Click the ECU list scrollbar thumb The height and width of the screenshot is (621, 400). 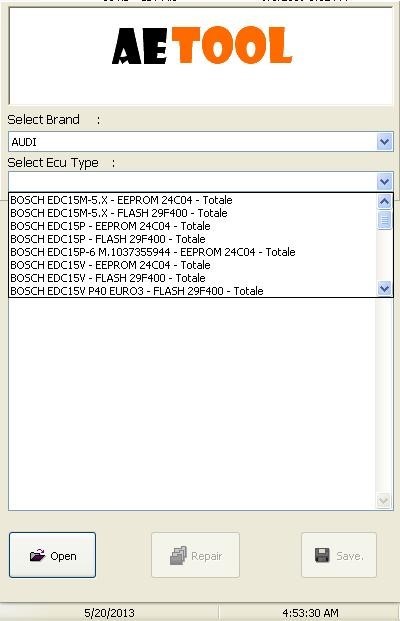[385, 220]
